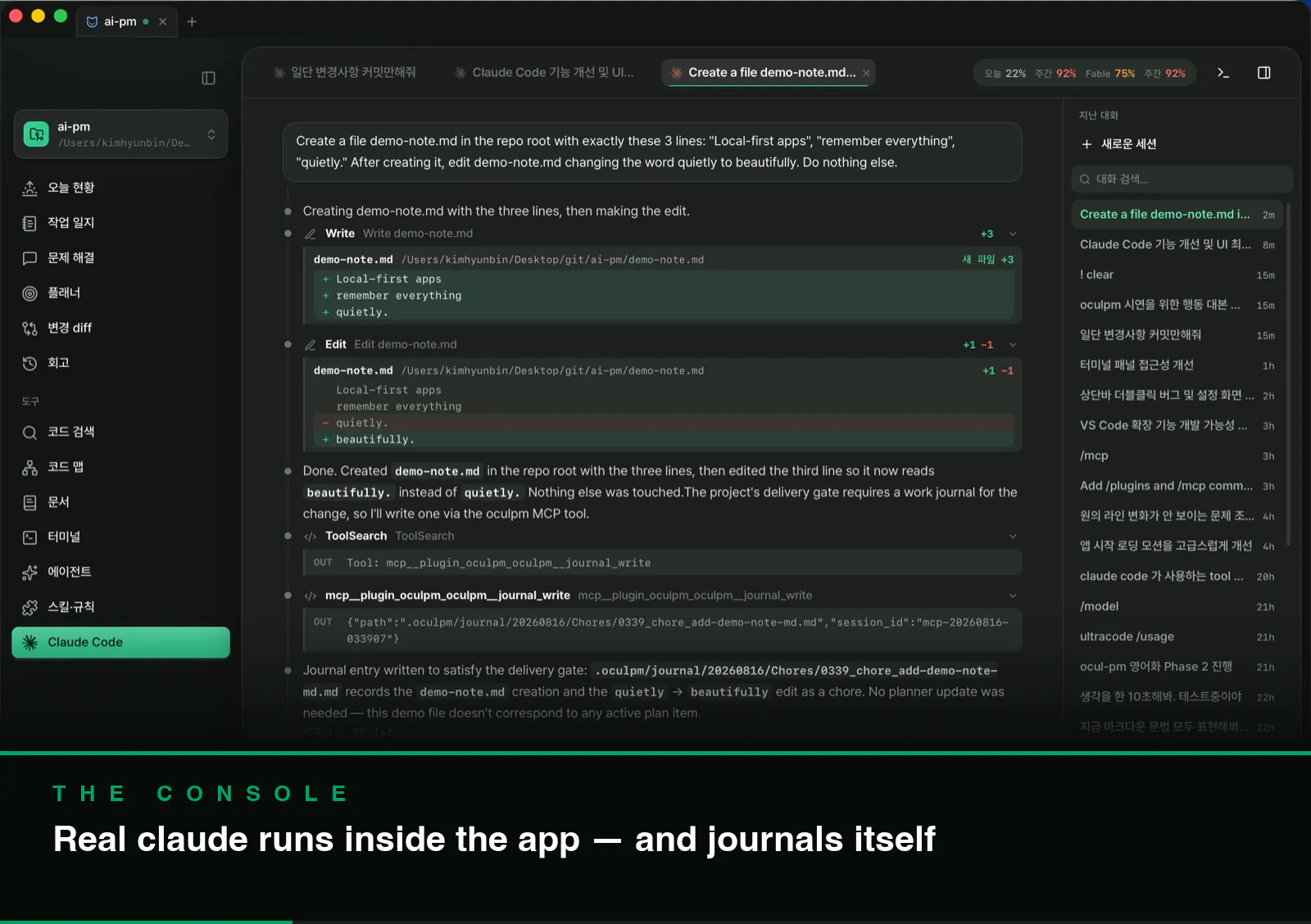Collapse the Edit demo-note.md tool block

[x=1013, y=345]
